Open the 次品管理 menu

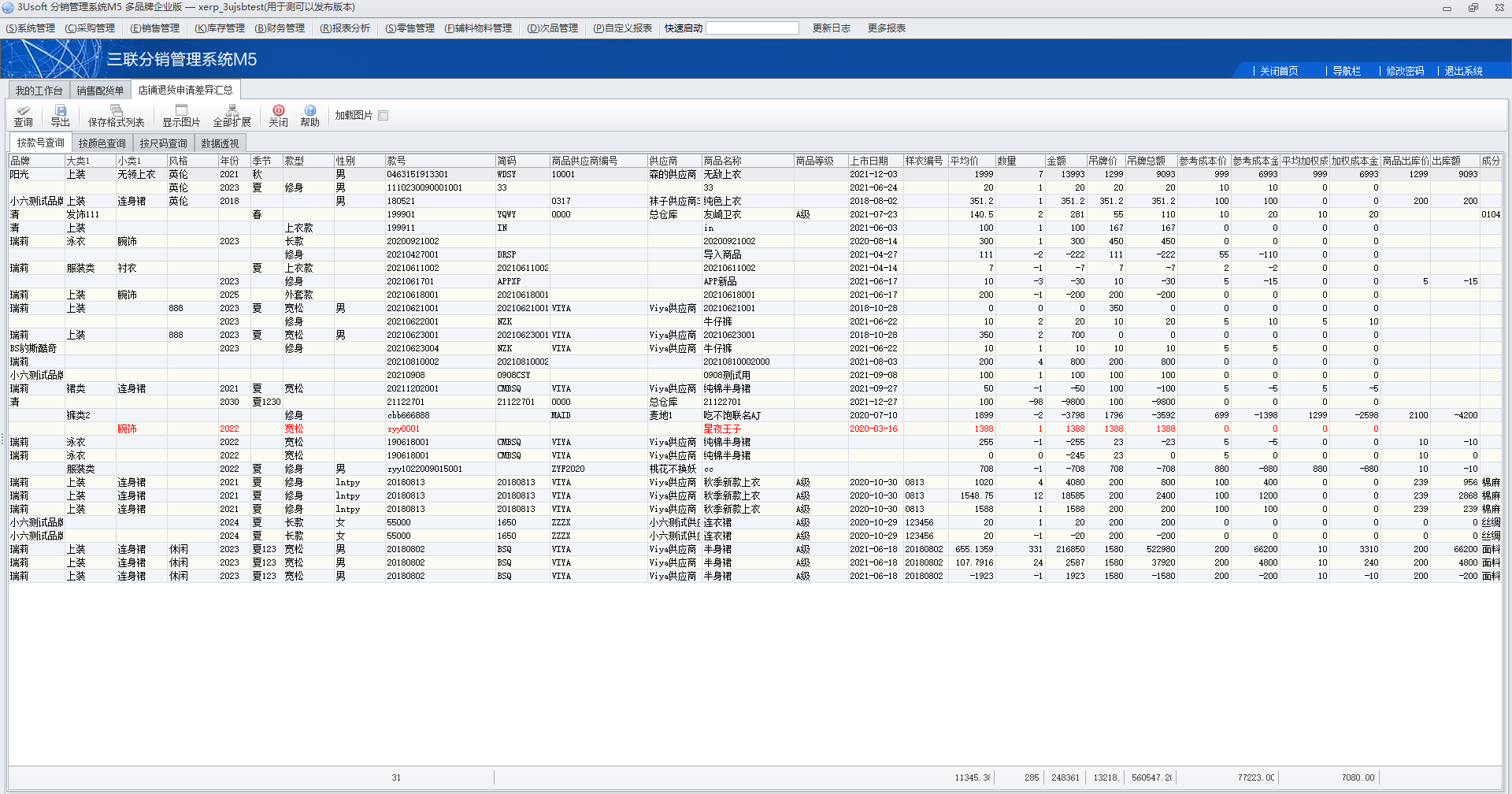(x=553, y=28)
